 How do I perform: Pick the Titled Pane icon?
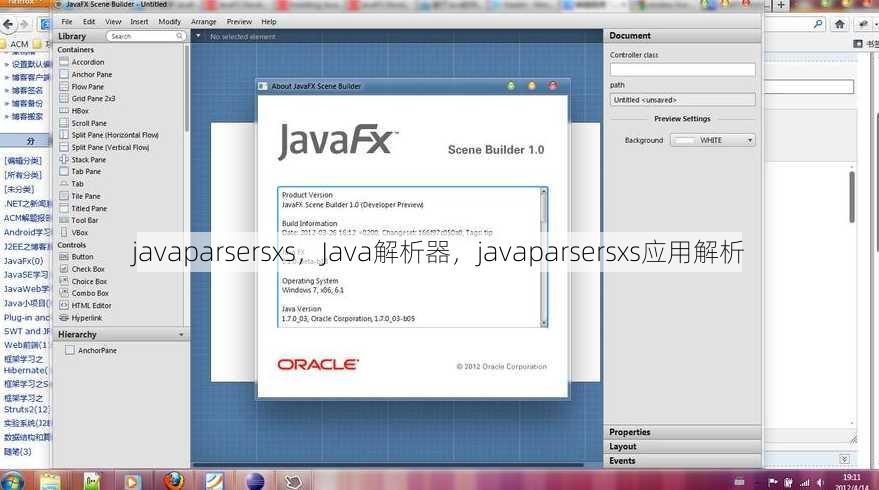(64, 208)
